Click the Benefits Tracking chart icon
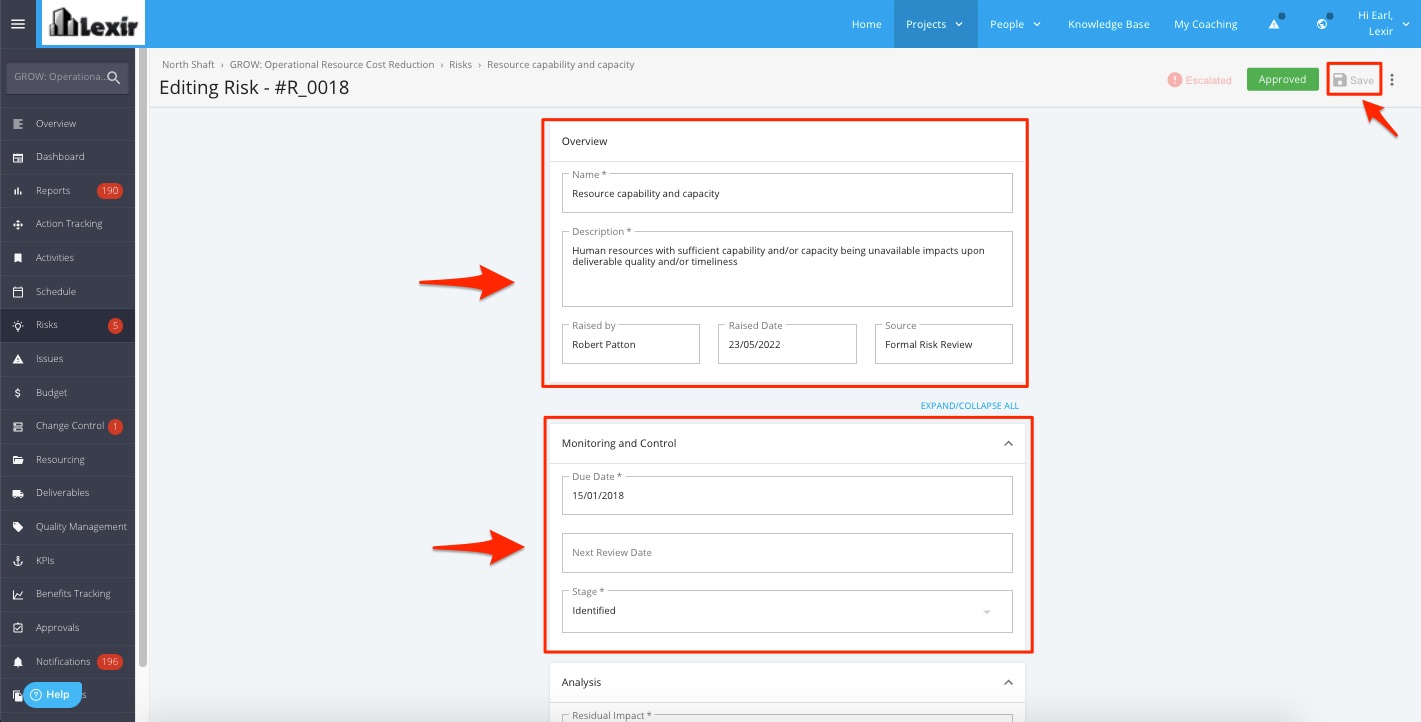This screenshot has width=1421, height=722. [18, 594]
